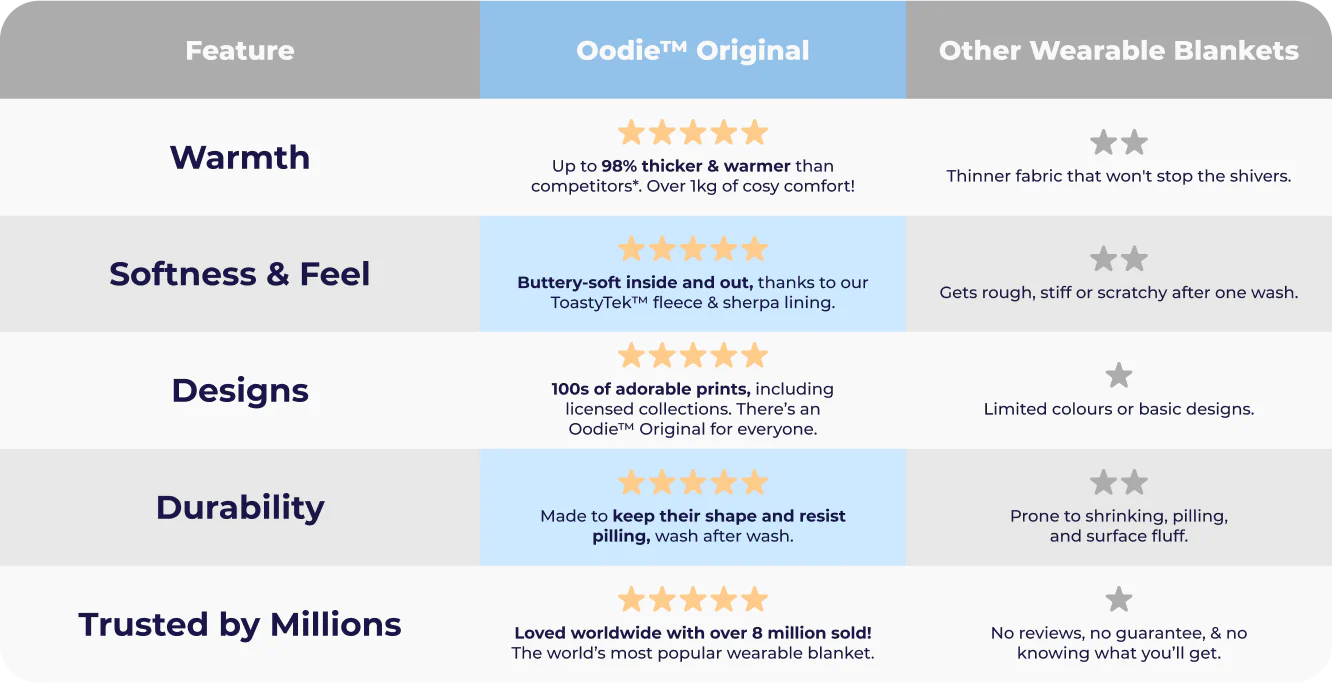Click "Loved worldwide with over 8 million sold!" text
Screen dimensions: 1332x683
click(x=692, y=633)
